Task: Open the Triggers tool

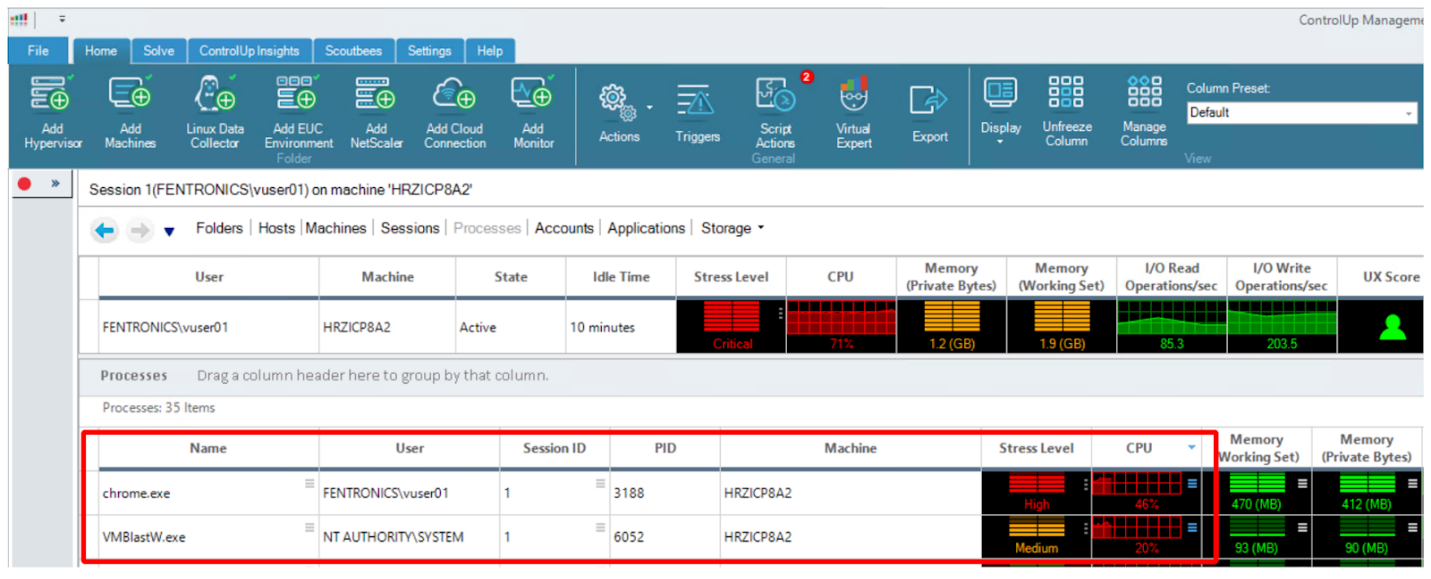Action: tap(697, 112)
